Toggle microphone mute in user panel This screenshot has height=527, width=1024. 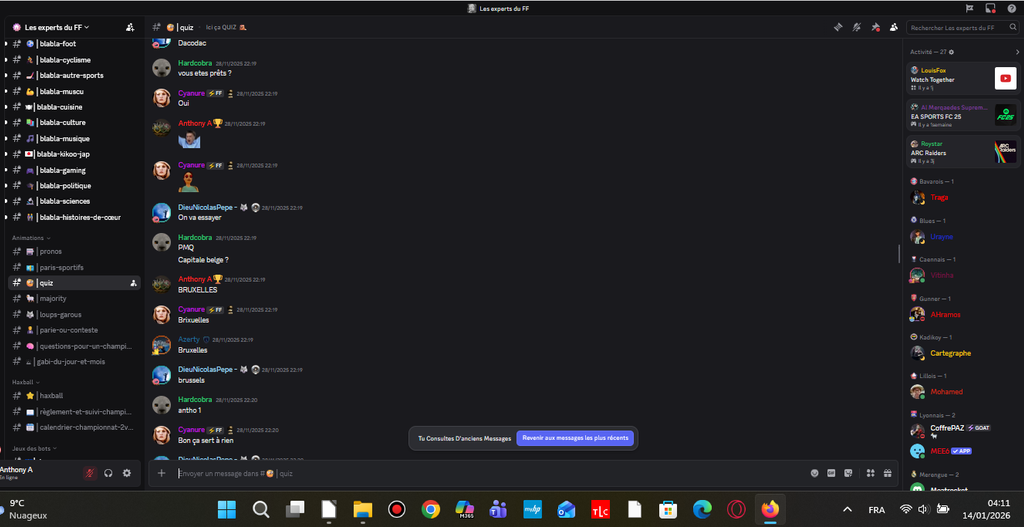(89, 473)
